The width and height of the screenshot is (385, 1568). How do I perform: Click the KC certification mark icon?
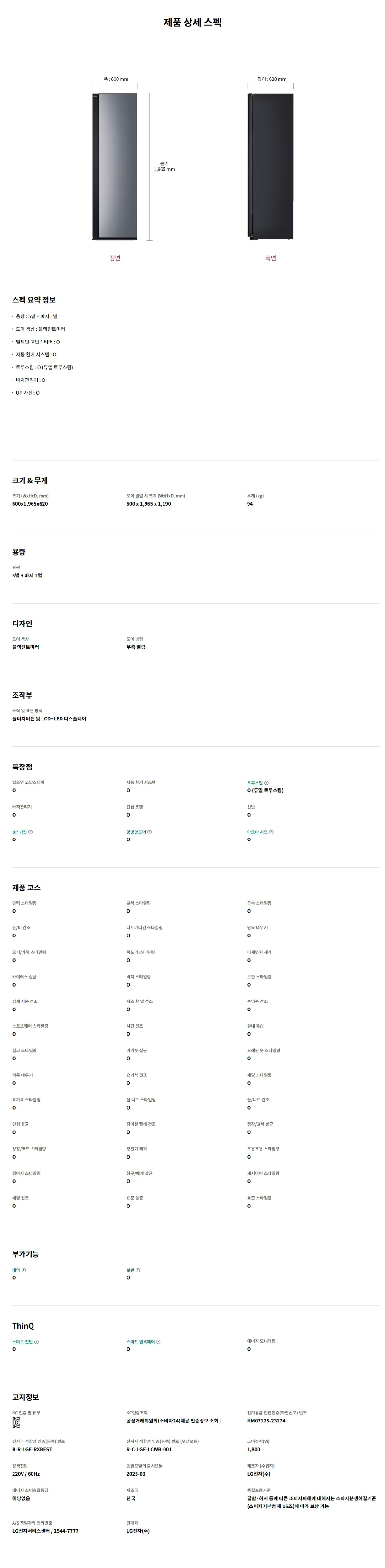tap(16, 1422)
